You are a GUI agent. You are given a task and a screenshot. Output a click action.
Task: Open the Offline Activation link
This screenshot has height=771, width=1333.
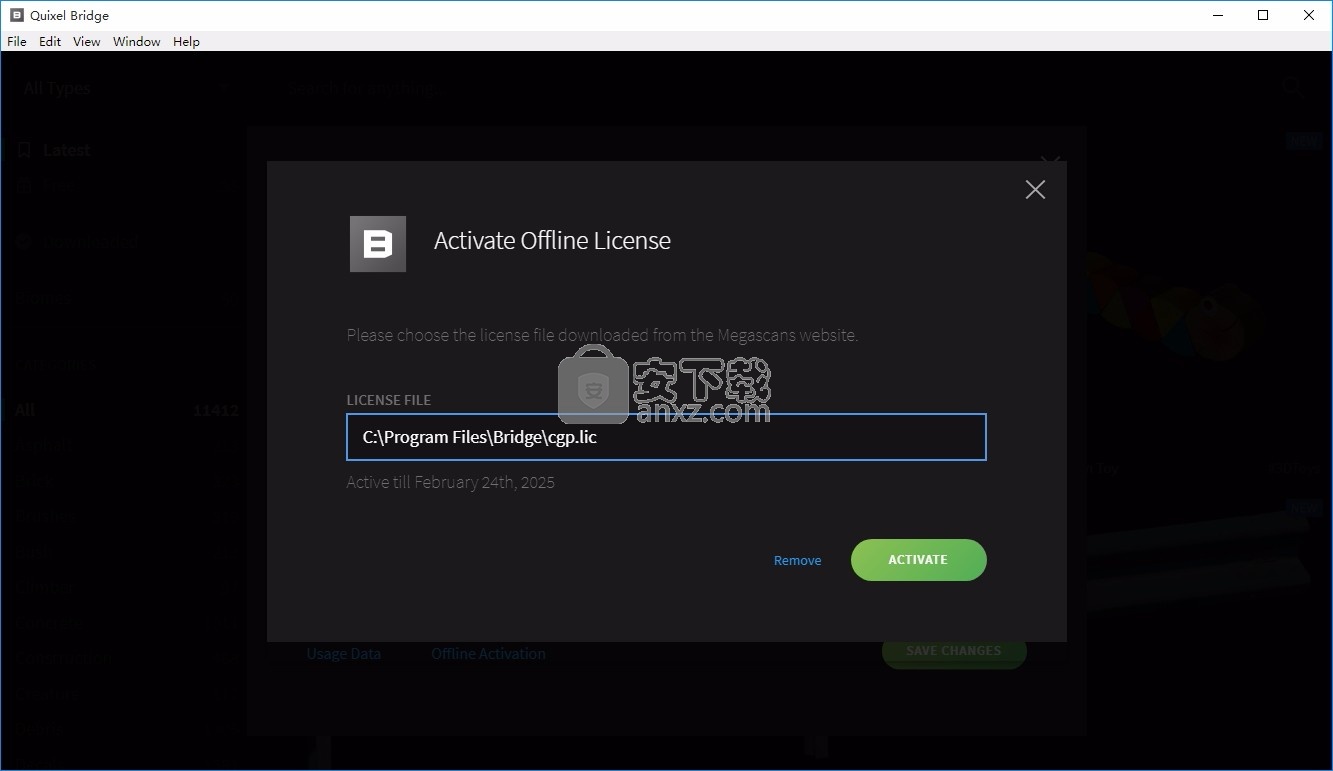tap(488, 654)
